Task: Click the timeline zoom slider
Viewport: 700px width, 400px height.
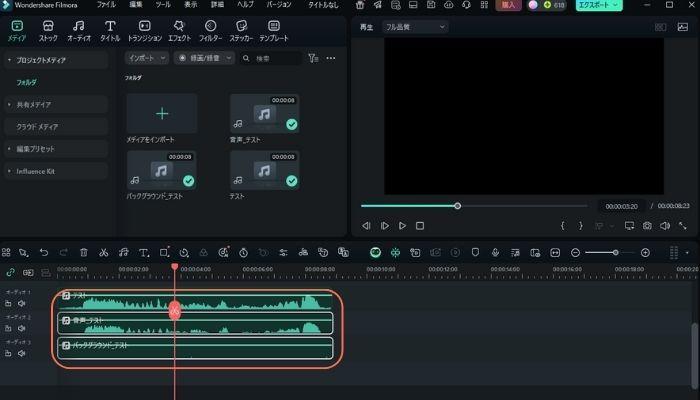Action: coord(610,253)
